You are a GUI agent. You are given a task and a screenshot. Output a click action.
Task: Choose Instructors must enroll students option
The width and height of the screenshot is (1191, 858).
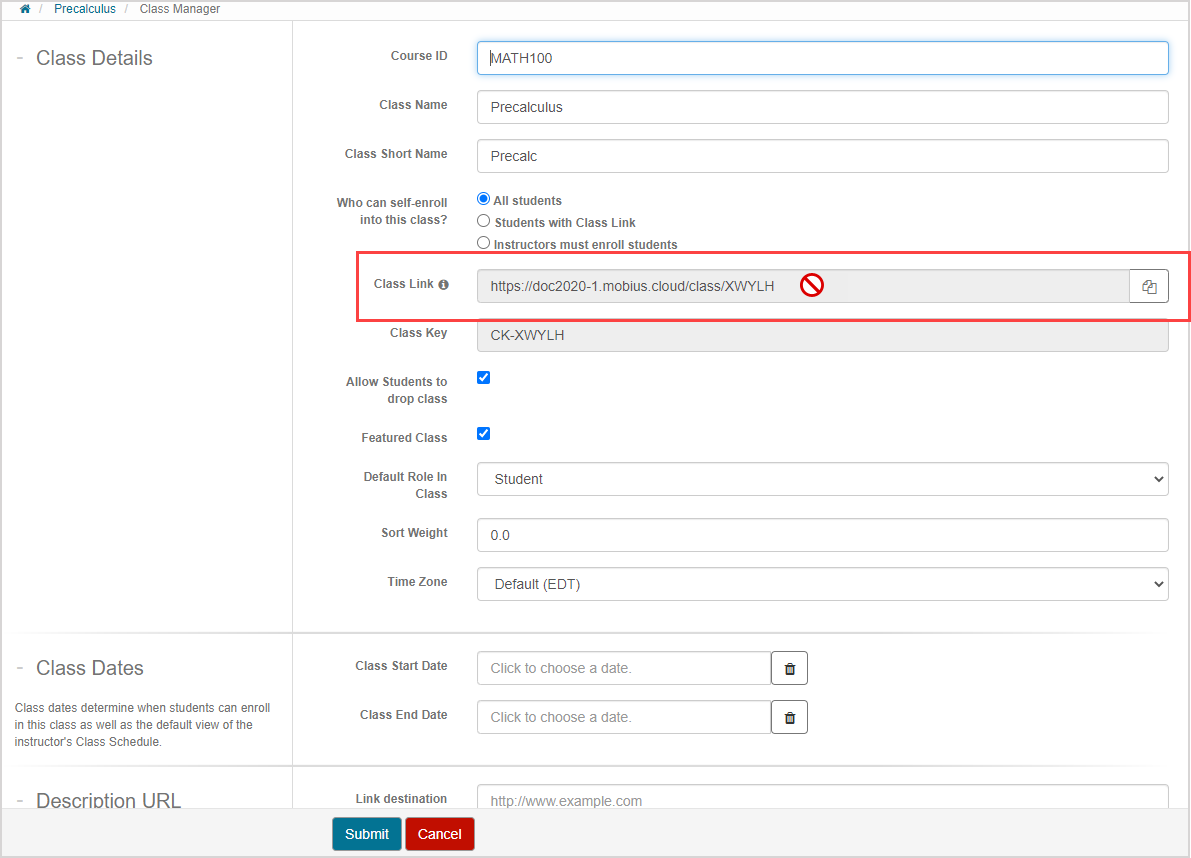[484, 243]
